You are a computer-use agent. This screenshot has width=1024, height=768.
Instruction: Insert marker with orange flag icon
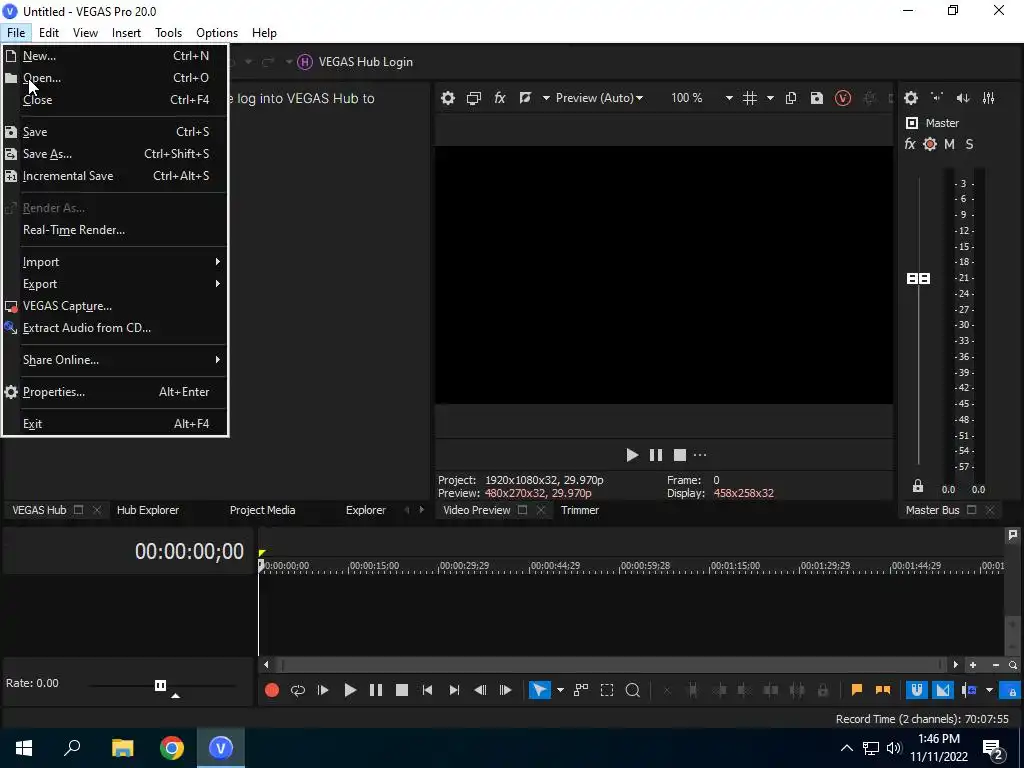pos(857,690)
